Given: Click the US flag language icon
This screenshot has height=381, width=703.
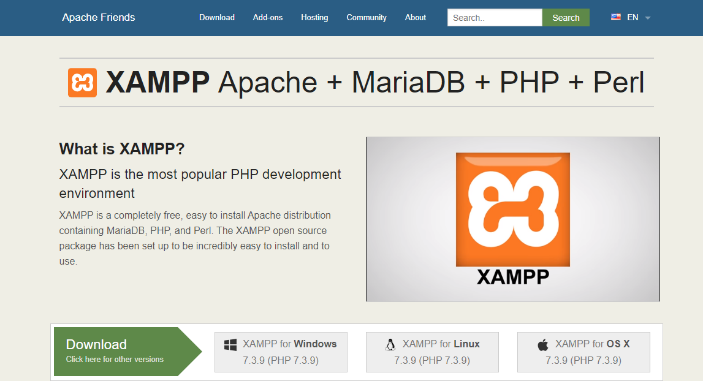Looking at the screenshot, I should pyautogui.click(x=616, y=17).
